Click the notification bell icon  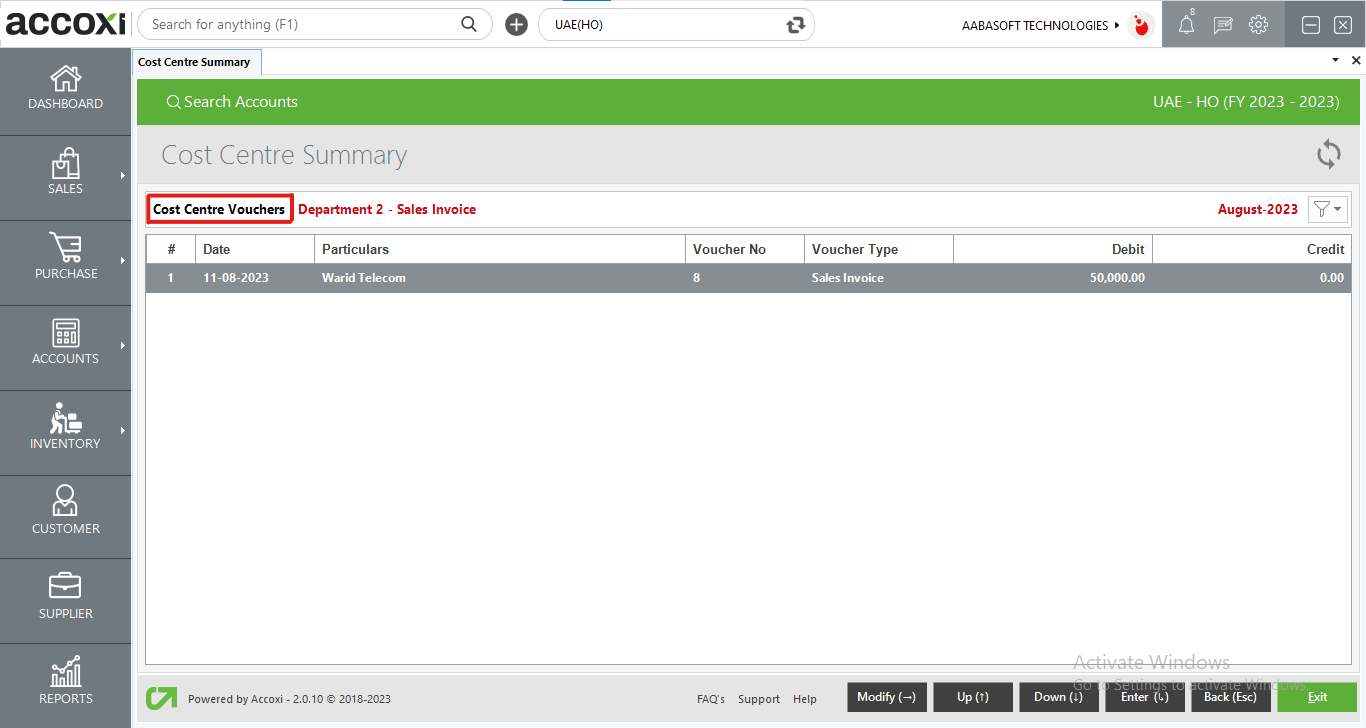pos(1186,26)
